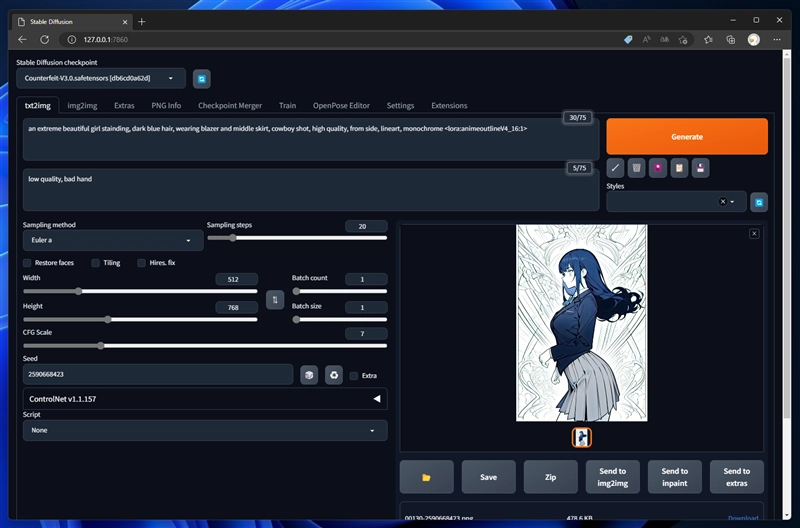Click the Seed input field
Screen dimensions: 800x528
158,374
